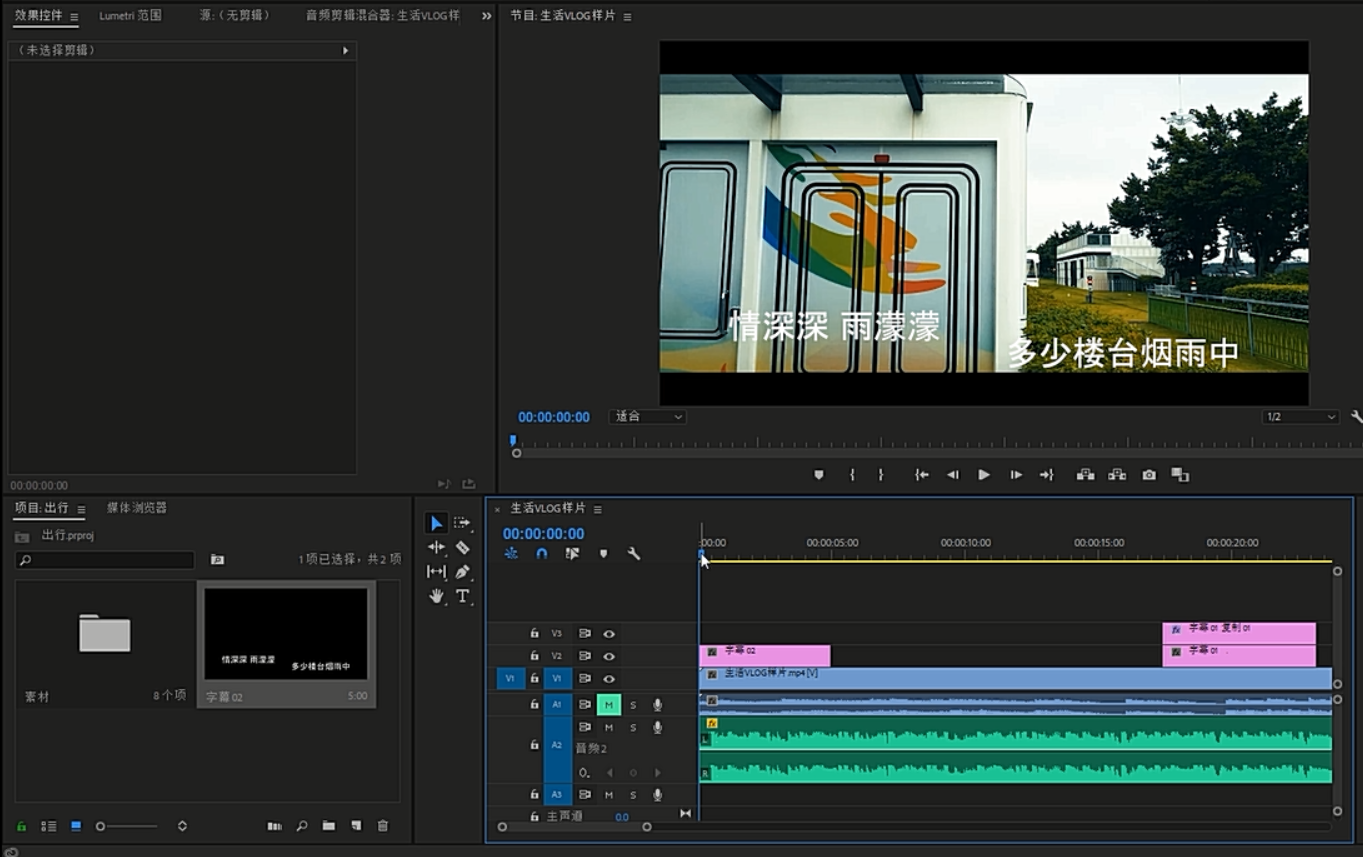The image size is (1363, 857).
Task: Hide track V2 with eye icon
Action: click(x=609, y=656)
